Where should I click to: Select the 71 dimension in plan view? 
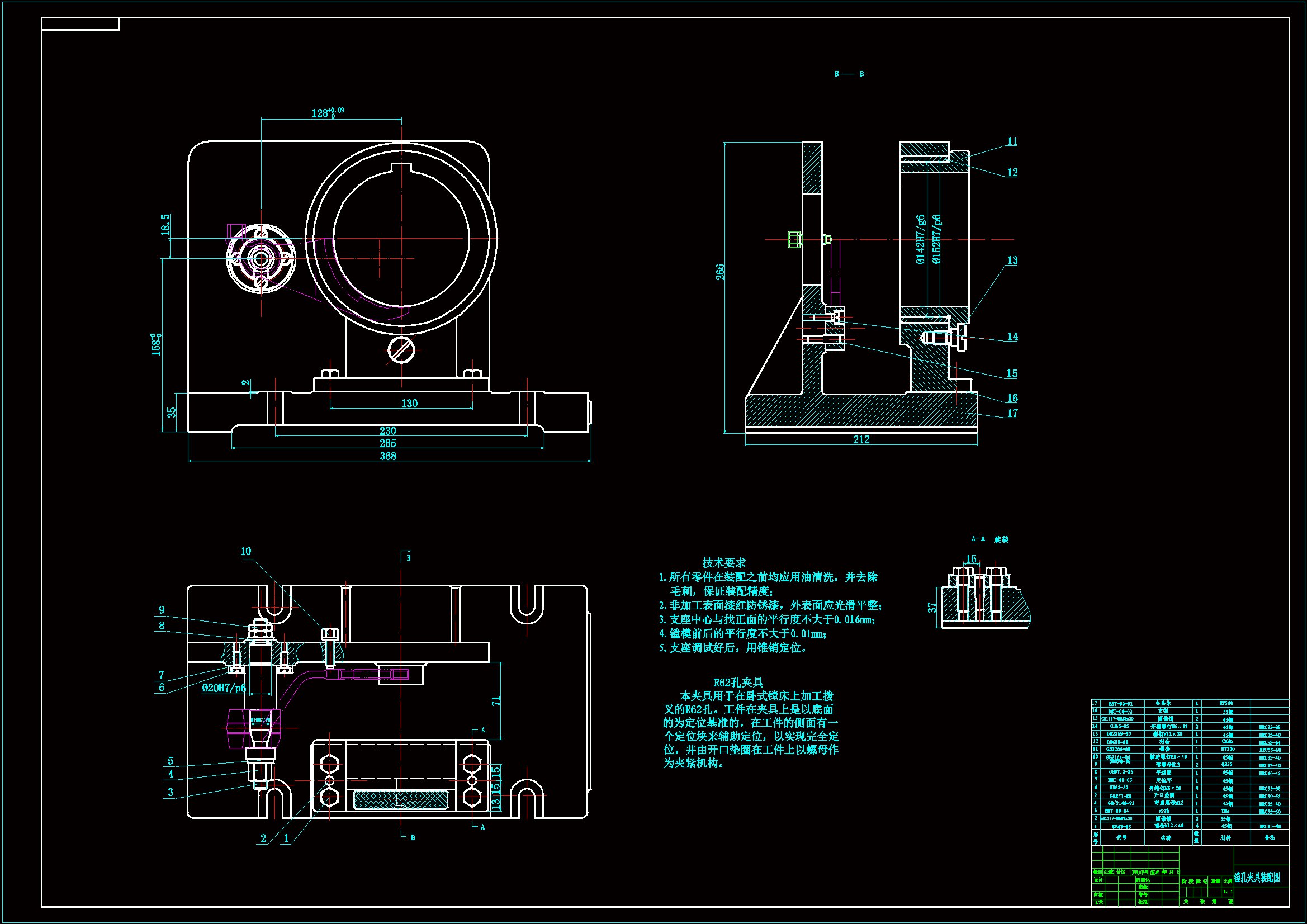tap(496, 701)
